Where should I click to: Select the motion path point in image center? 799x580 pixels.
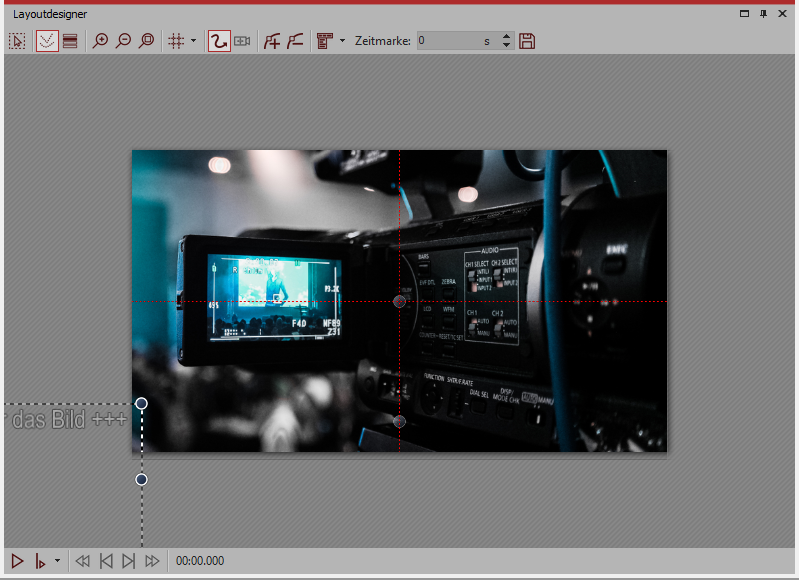click(x=400, y=301)
